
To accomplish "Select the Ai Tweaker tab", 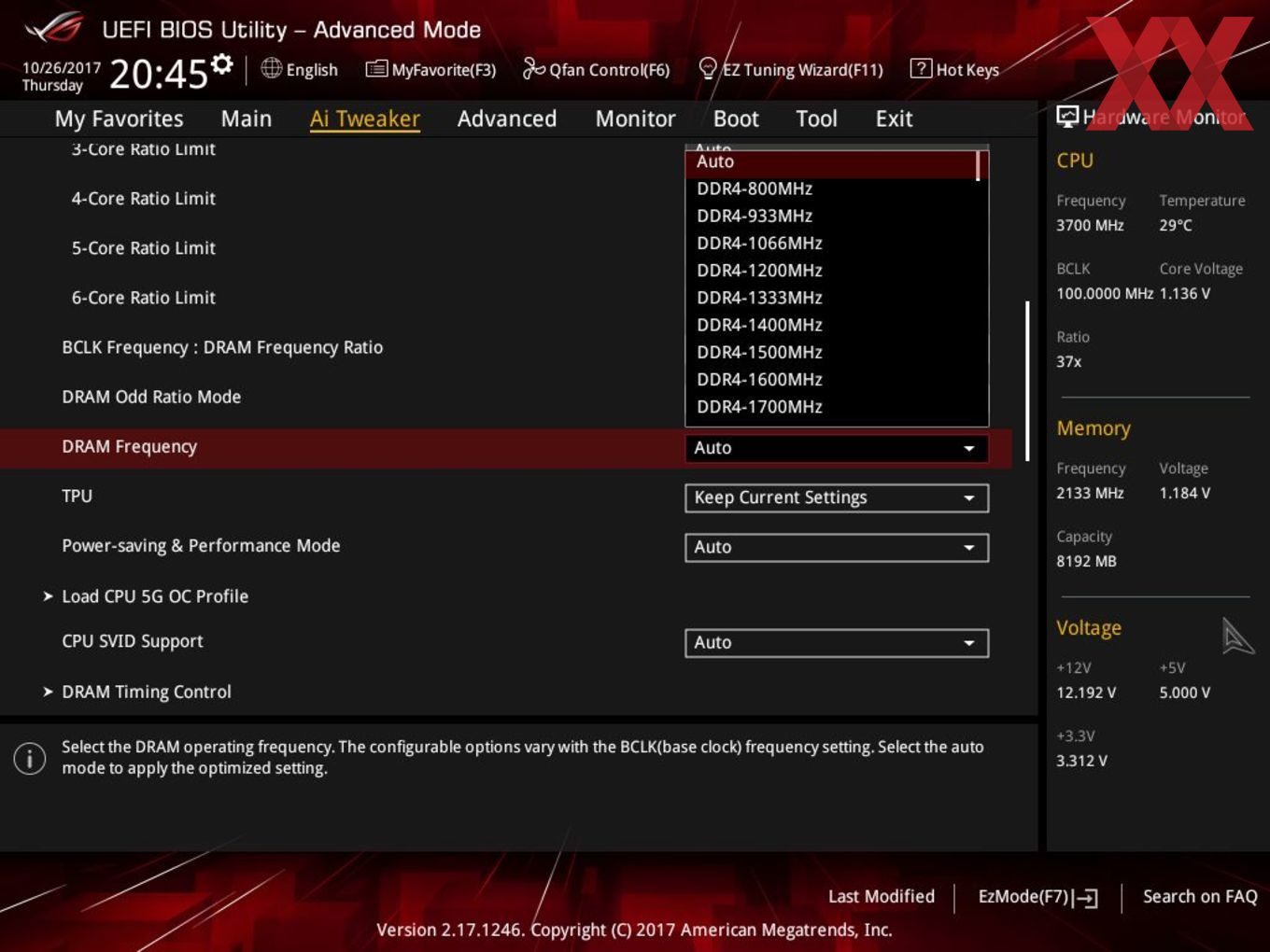I will [x=365, y=119].
